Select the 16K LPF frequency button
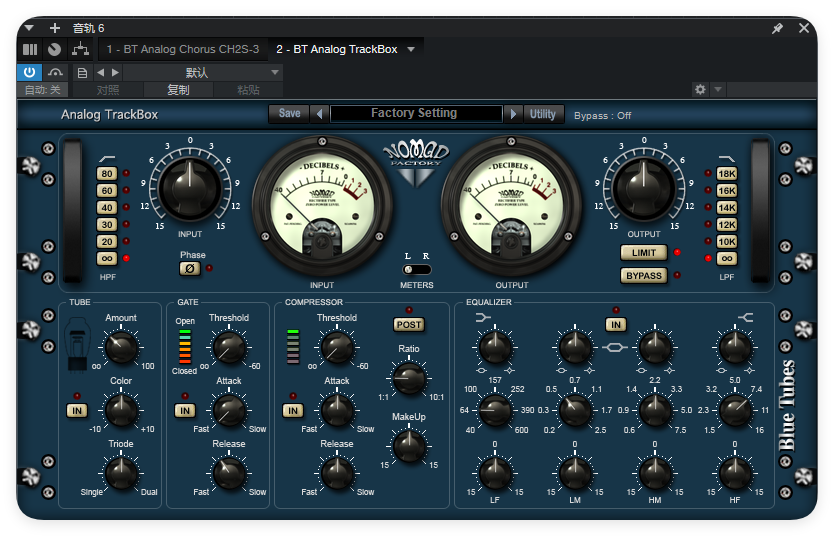Viewport: 834px width, 536px height. (727, 190)
